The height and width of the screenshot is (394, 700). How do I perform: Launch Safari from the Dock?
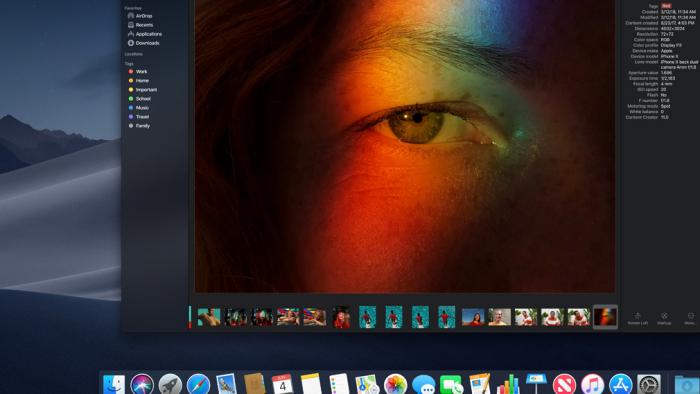(198, 385)
